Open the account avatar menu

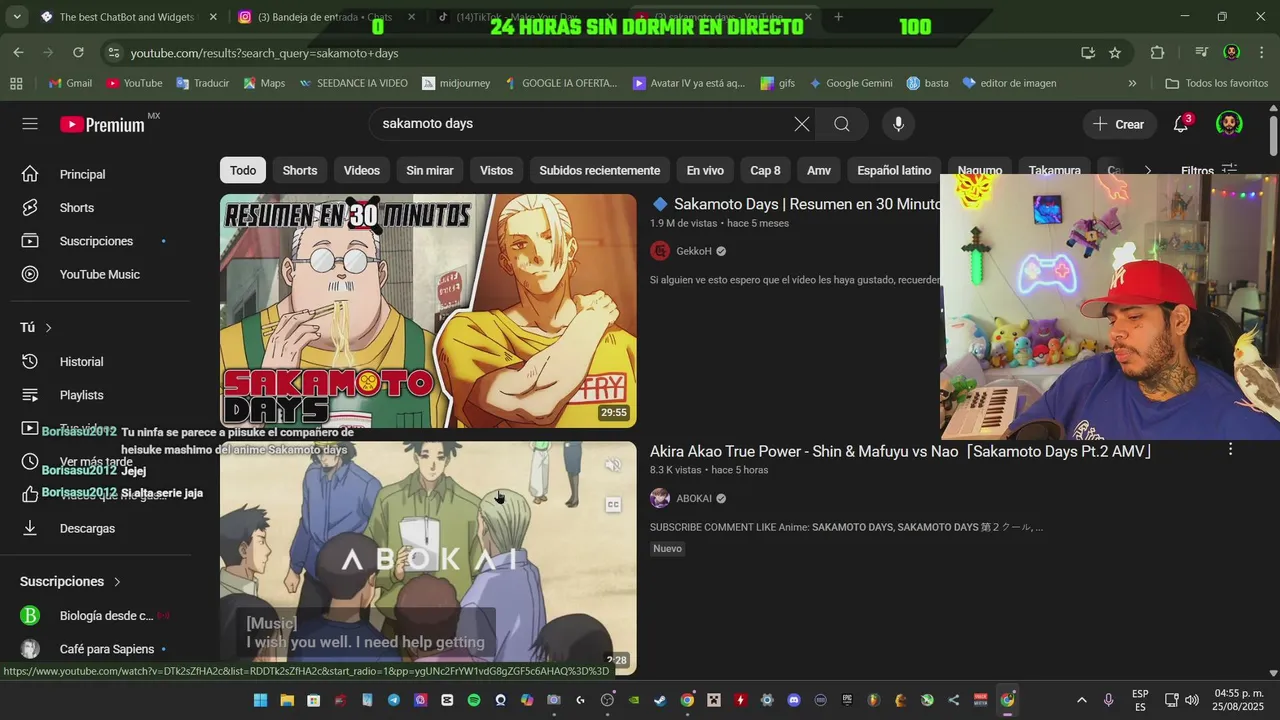[1229, 124]
